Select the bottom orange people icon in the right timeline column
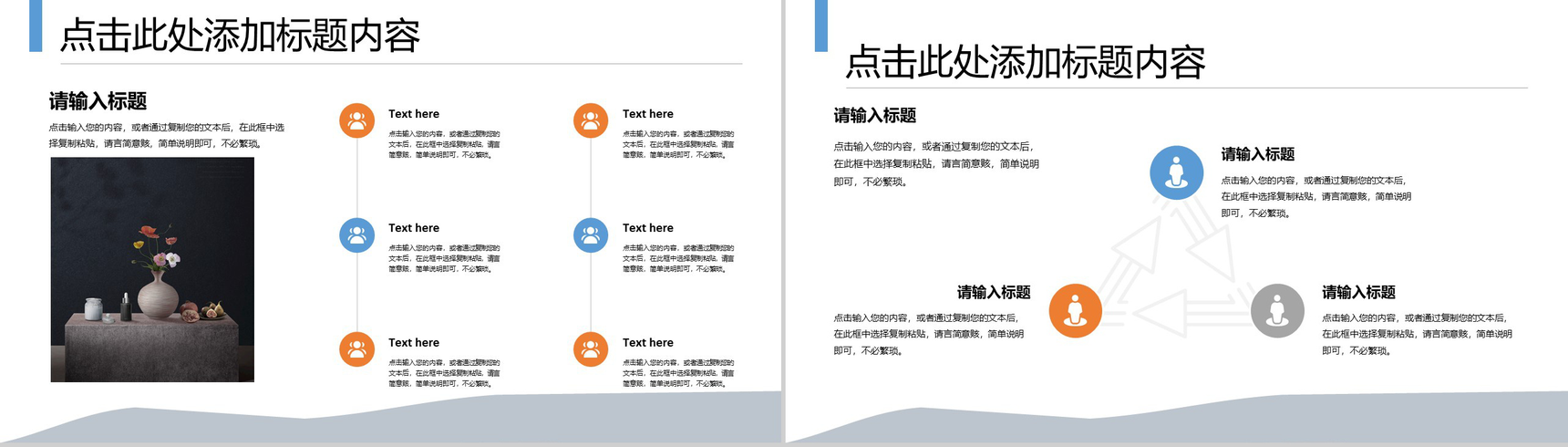 click(591, 349)
